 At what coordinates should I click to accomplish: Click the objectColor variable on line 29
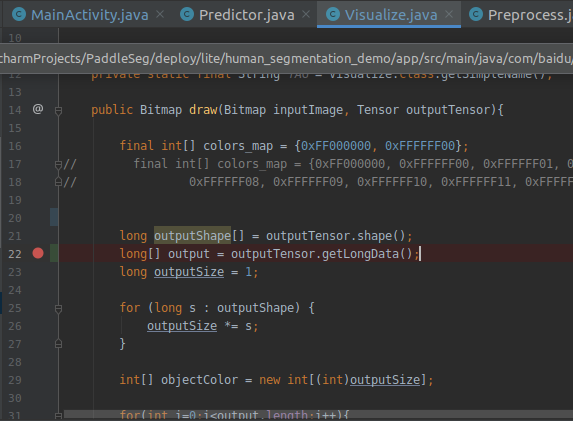click(x=200, y=380)
